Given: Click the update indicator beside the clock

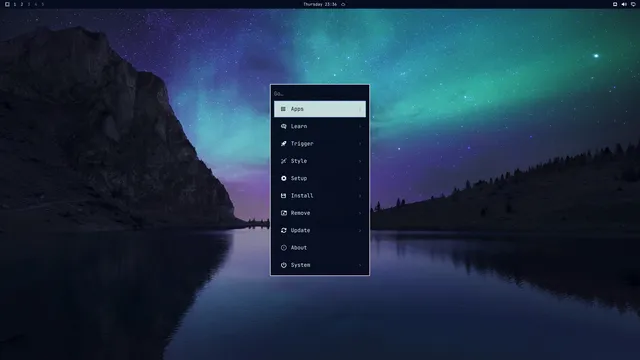Looking at the screenshot, I should click(x=343, y=4).
